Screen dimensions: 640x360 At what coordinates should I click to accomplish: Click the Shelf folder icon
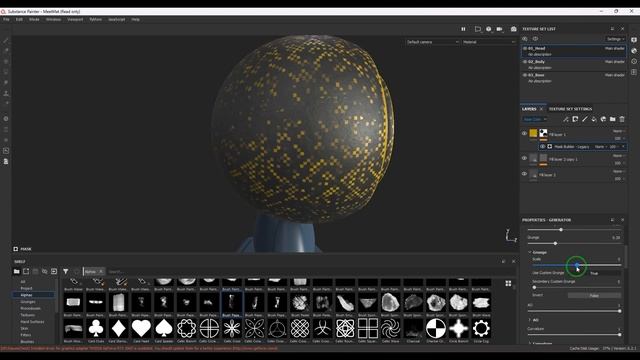(16, 271)
